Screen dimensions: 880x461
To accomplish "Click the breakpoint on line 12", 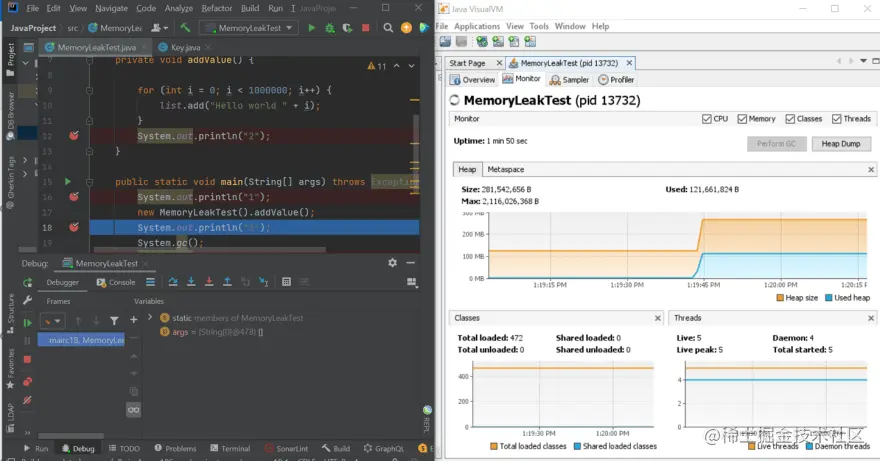I will click(74, 135).
